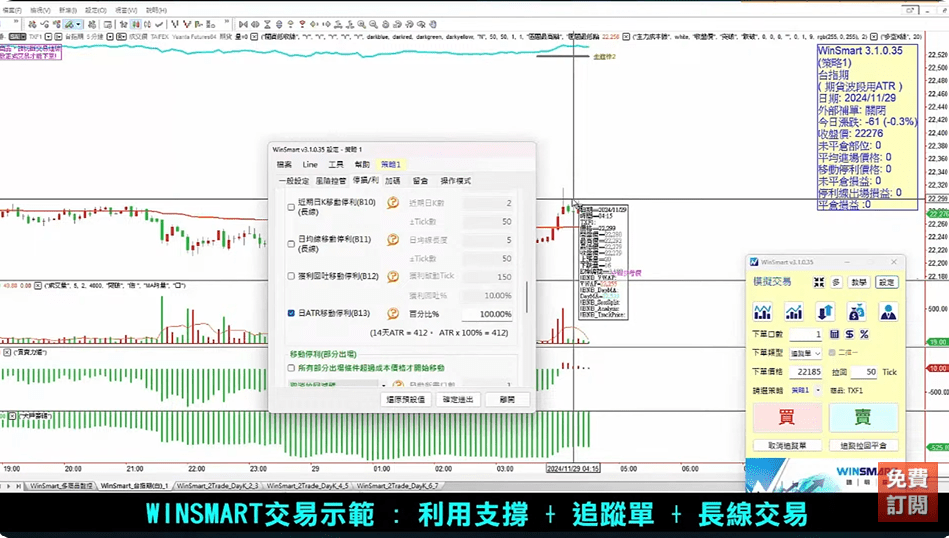Click the zoom in magnifier toolbar icon
Image resolution: width=949 pixels, height=538 pixels.
361,24
